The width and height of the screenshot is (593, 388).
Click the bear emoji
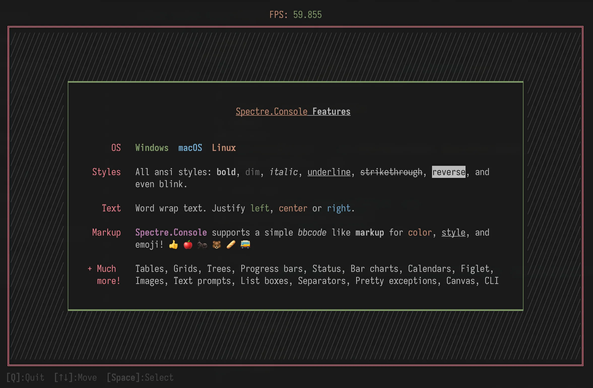(x=216, y=245)
